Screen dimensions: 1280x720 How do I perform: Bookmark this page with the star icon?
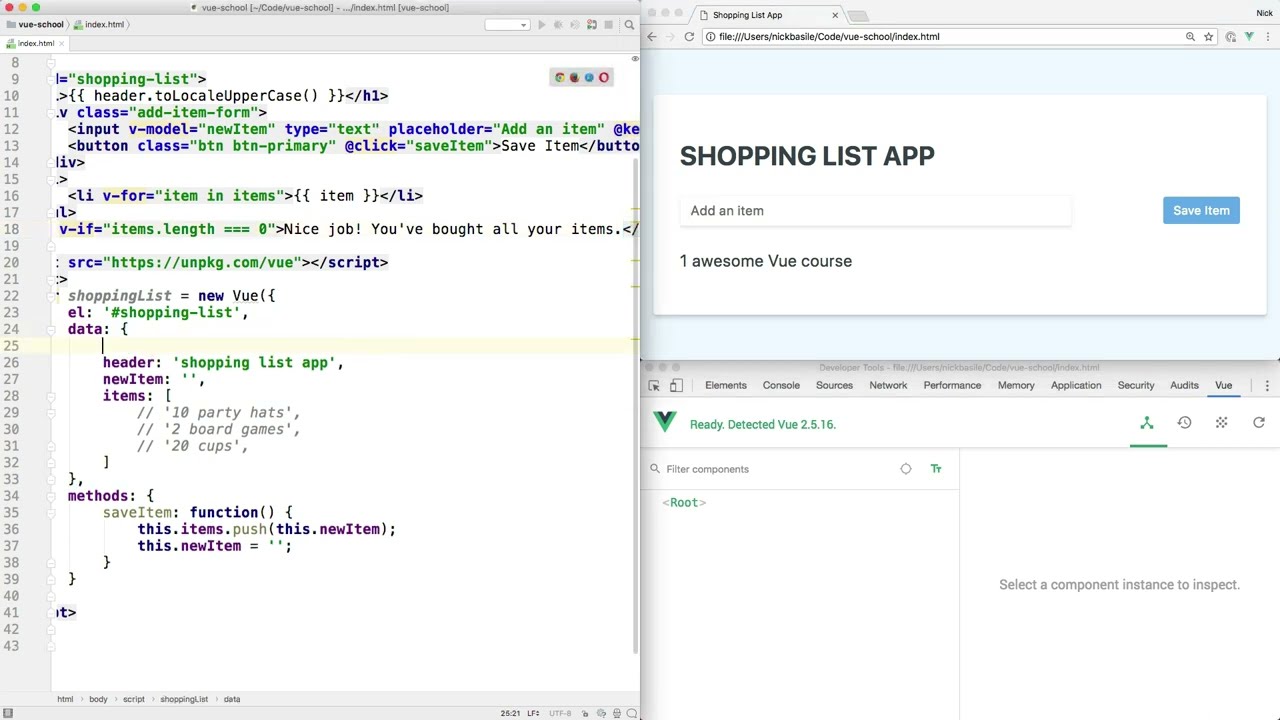(x=1208, y=37)
